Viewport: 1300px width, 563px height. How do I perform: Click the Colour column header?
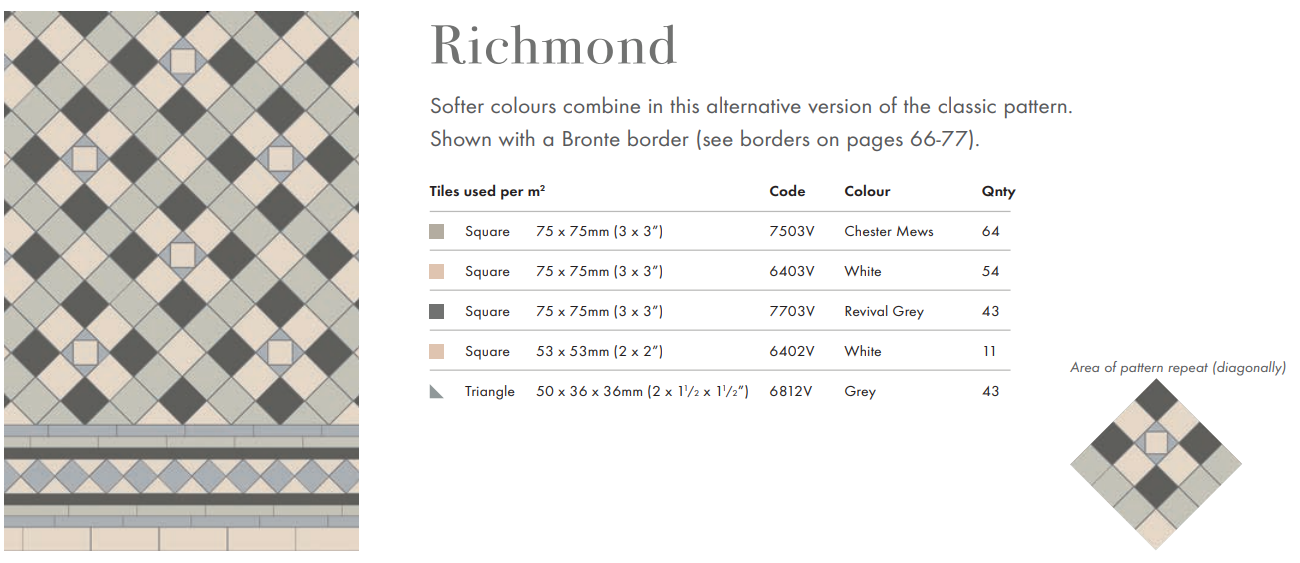click(867, 191)
